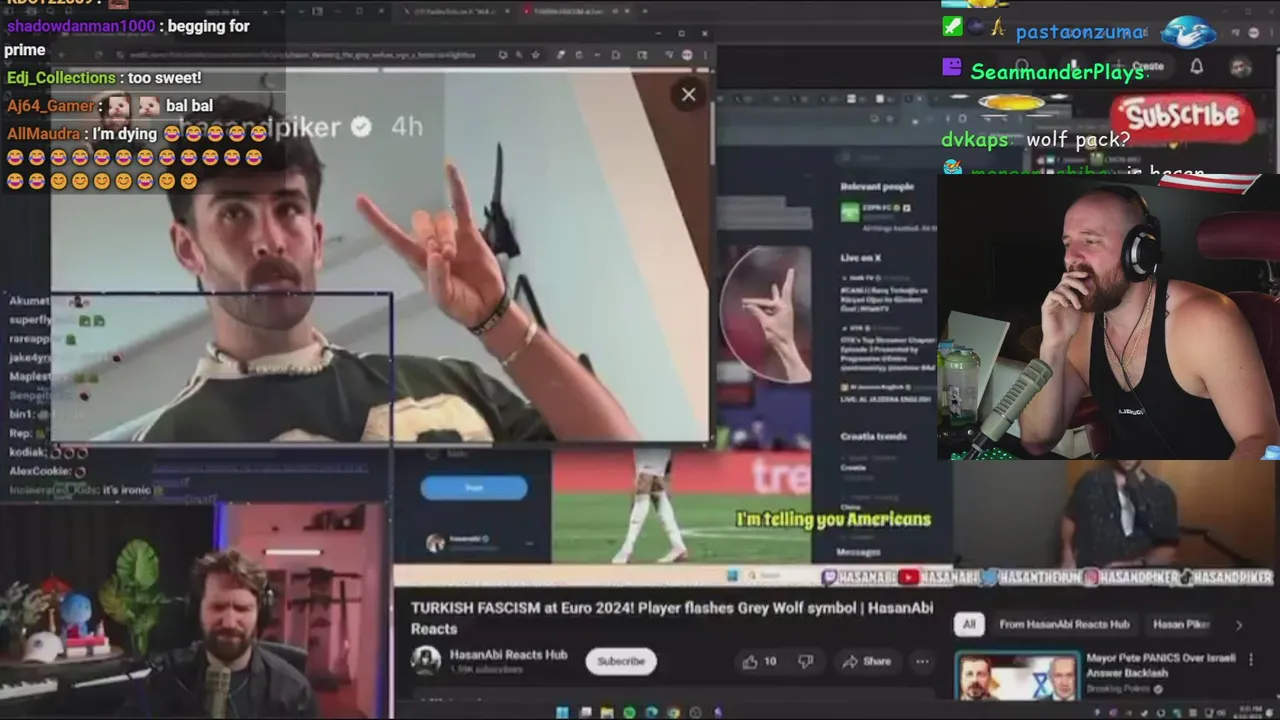
Task: Click the green sword badge beside pastaonzuma
Action: tap(952, 28)
